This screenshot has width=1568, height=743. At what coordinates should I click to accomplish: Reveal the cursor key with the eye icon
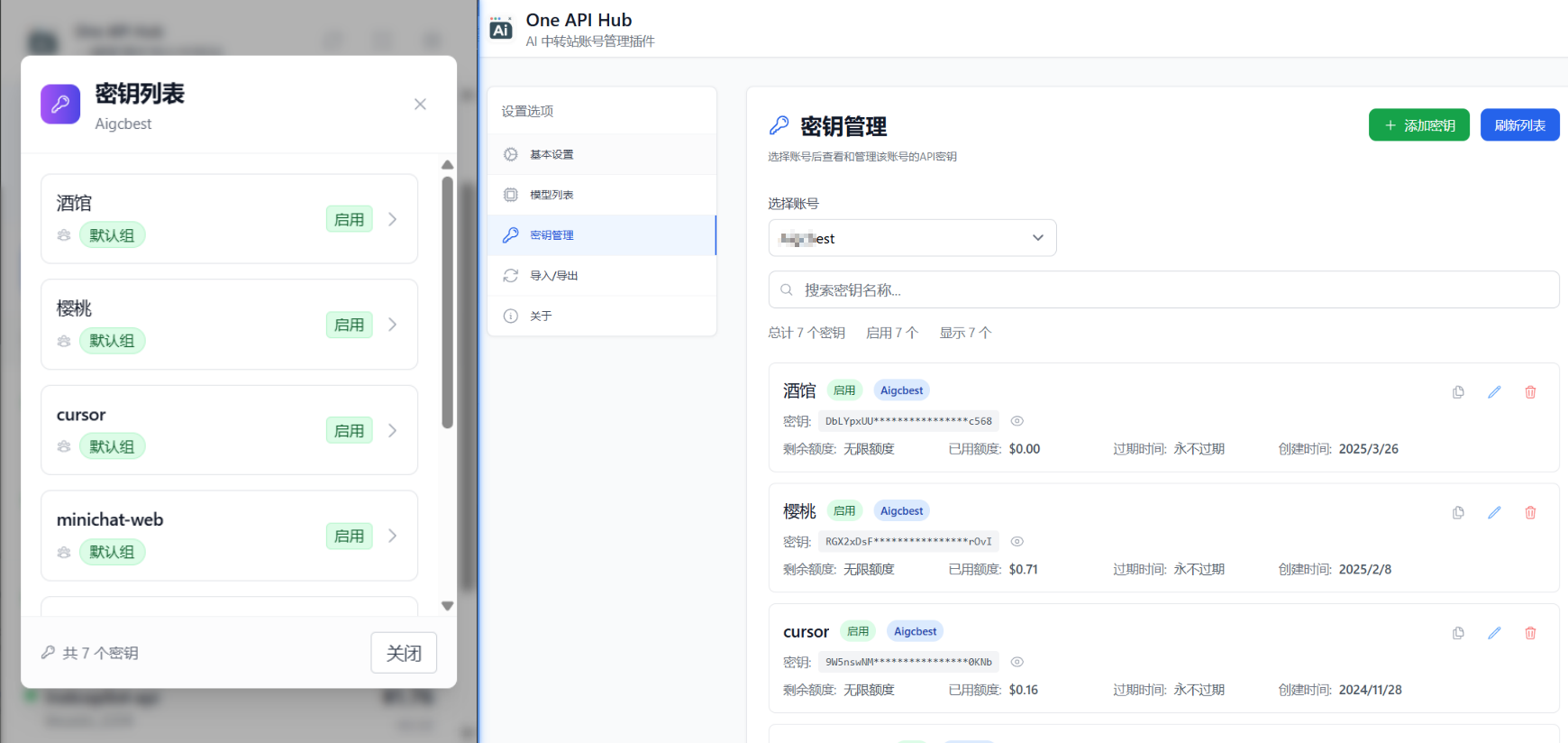(1017, 662)
